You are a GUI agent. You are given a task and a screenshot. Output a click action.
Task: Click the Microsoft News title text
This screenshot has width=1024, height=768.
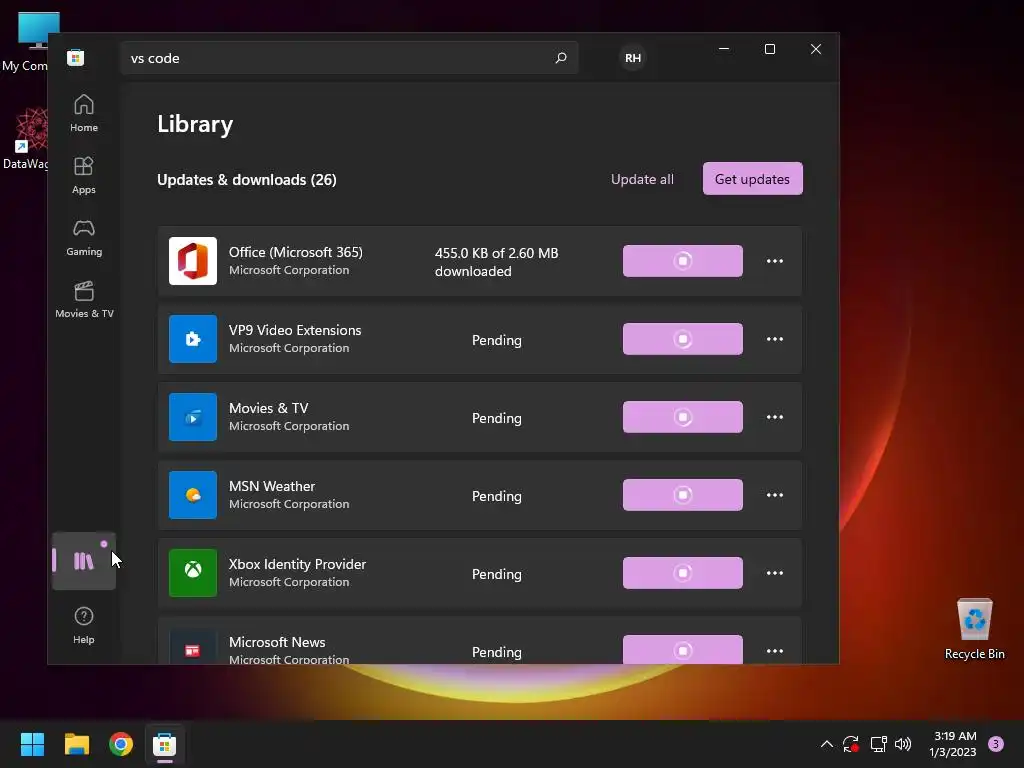(x=277, y=642)
